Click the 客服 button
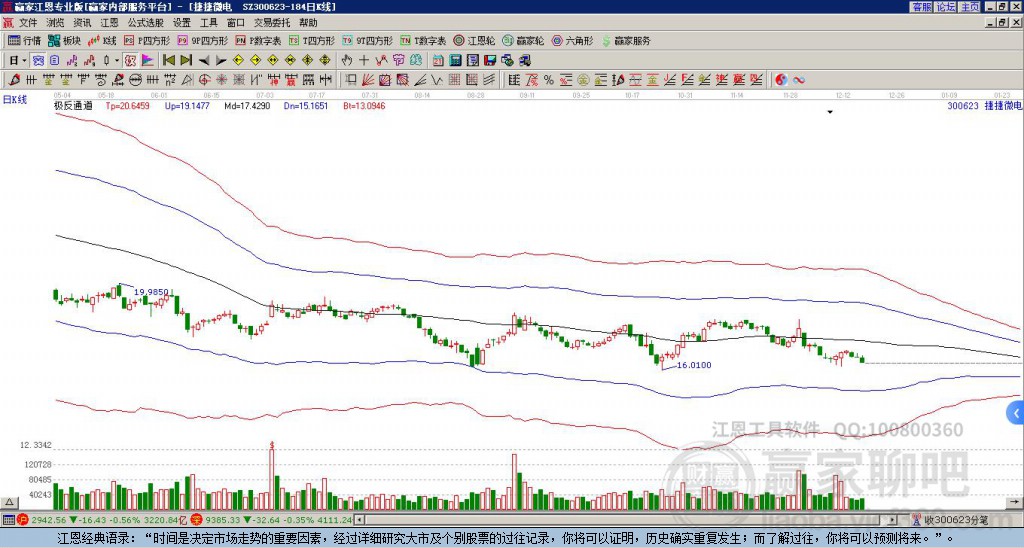The height and width of the screenshot is (548, 1024). point(921,7)
